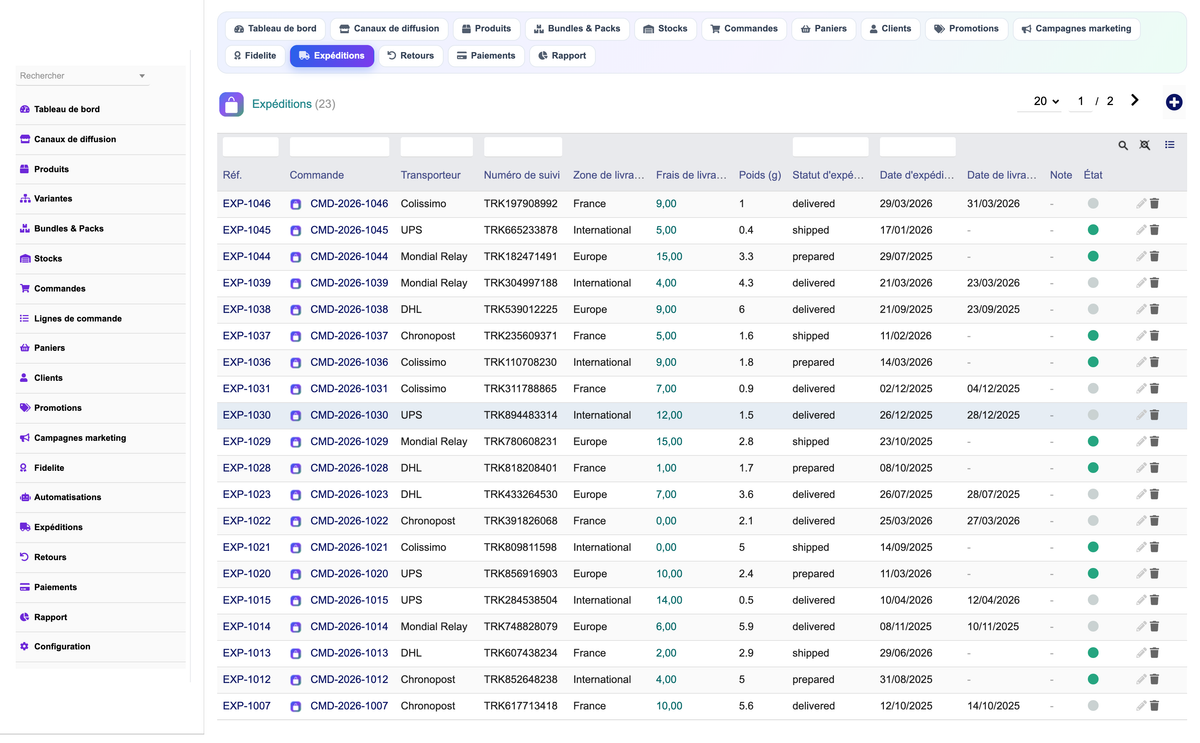Delete EXP-1007 with its trash icon
The width and height of the screenshot is (1200, 743).
pyautogui.click(x=1154, y=706)
